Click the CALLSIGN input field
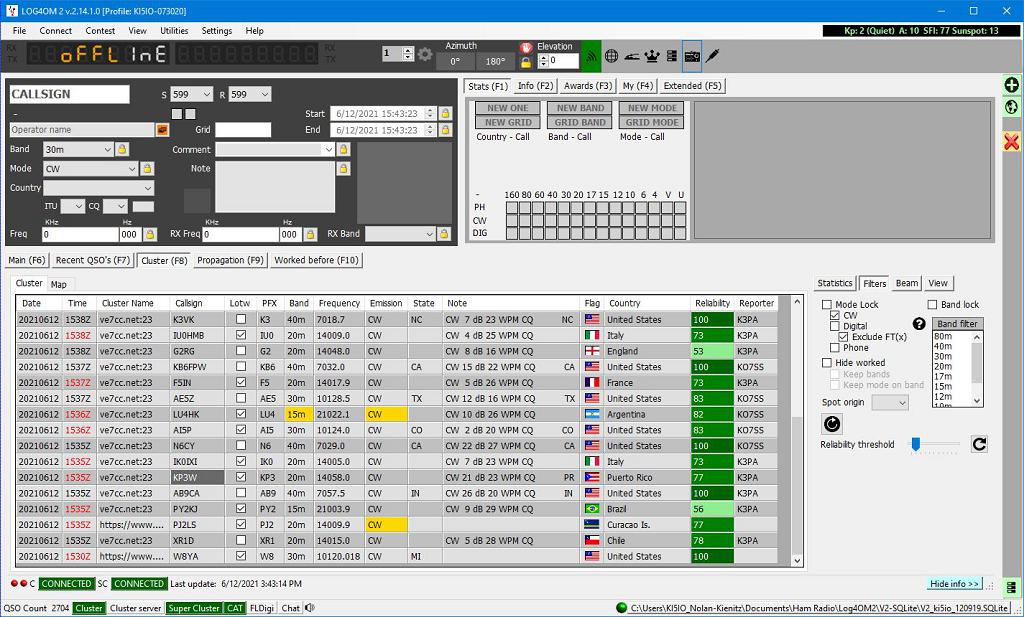The image size is (1024, 617). click(69, 94)
